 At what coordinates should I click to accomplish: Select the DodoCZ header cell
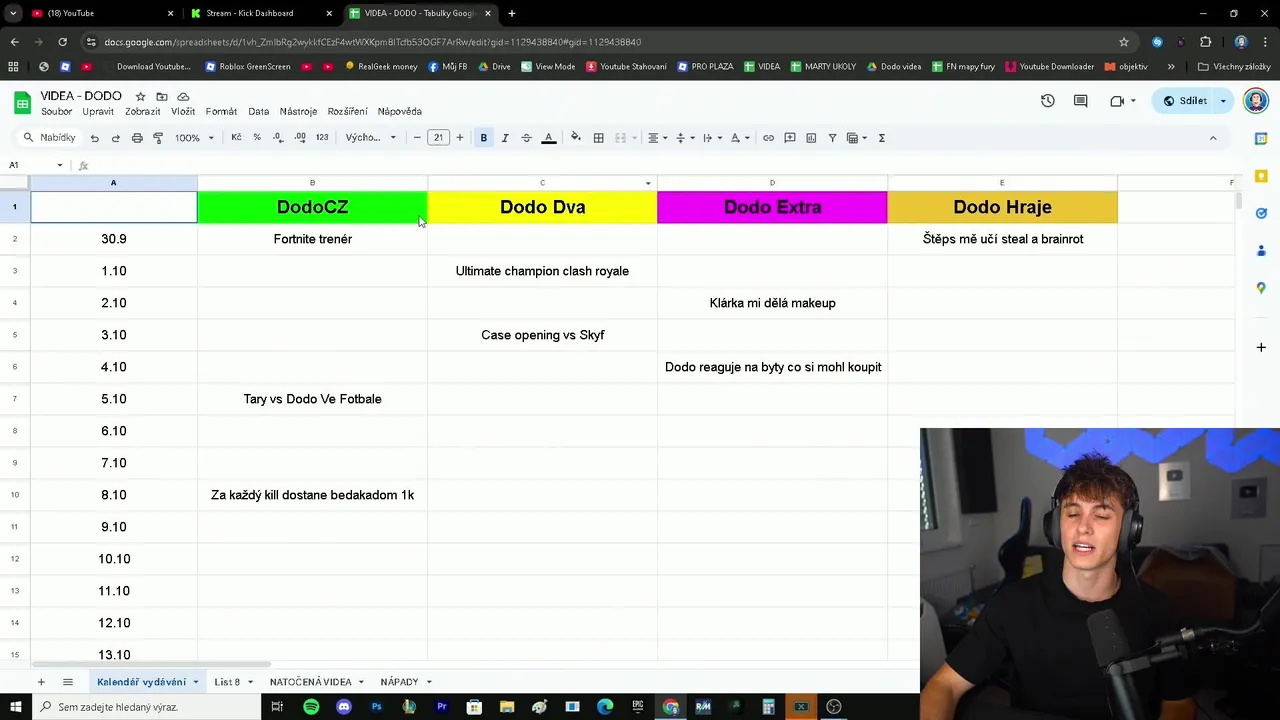312,207
